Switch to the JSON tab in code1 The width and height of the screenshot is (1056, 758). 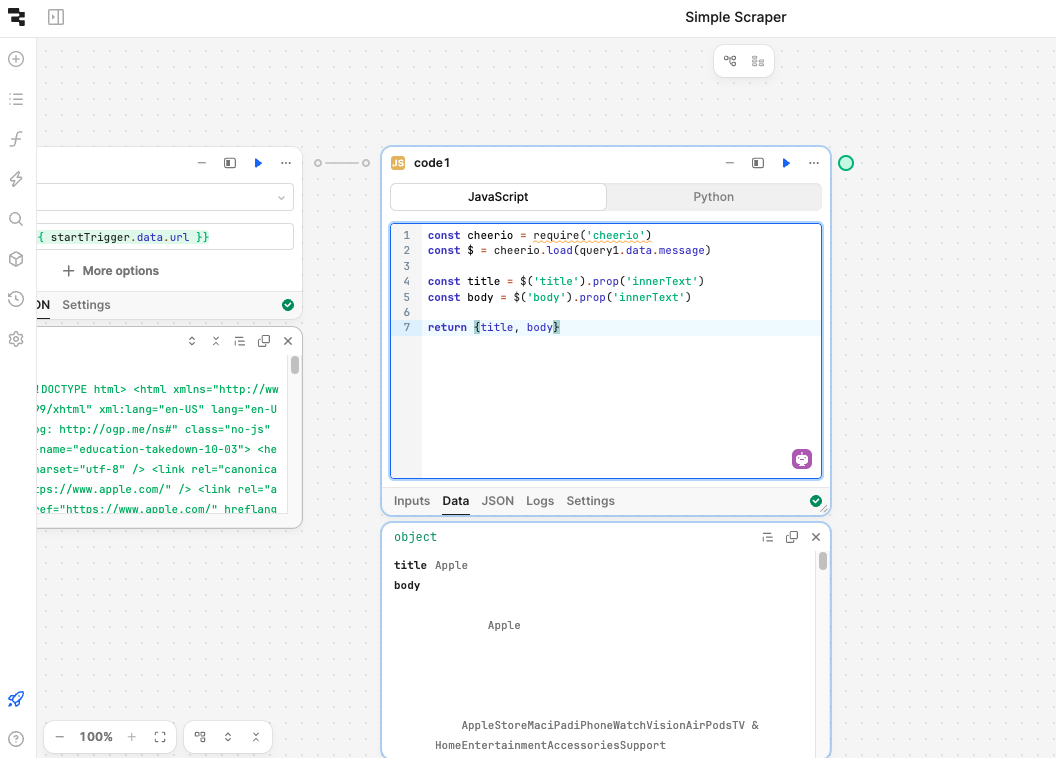point(498,501)
